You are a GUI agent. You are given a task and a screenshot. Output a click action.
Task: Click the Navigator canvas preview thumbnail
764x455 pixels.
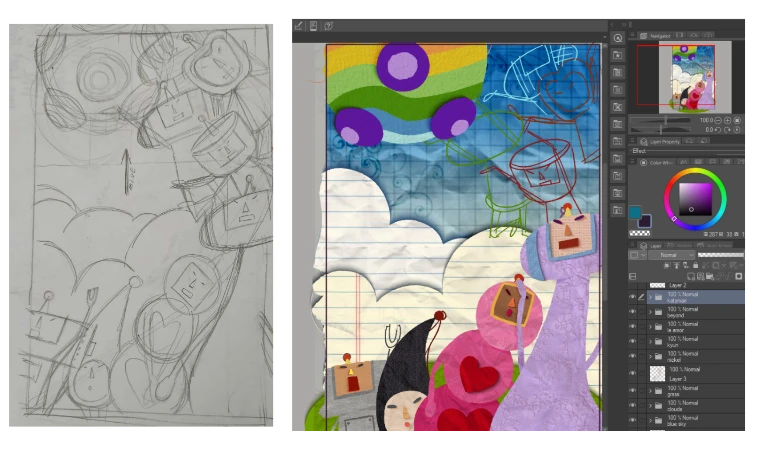694,77
